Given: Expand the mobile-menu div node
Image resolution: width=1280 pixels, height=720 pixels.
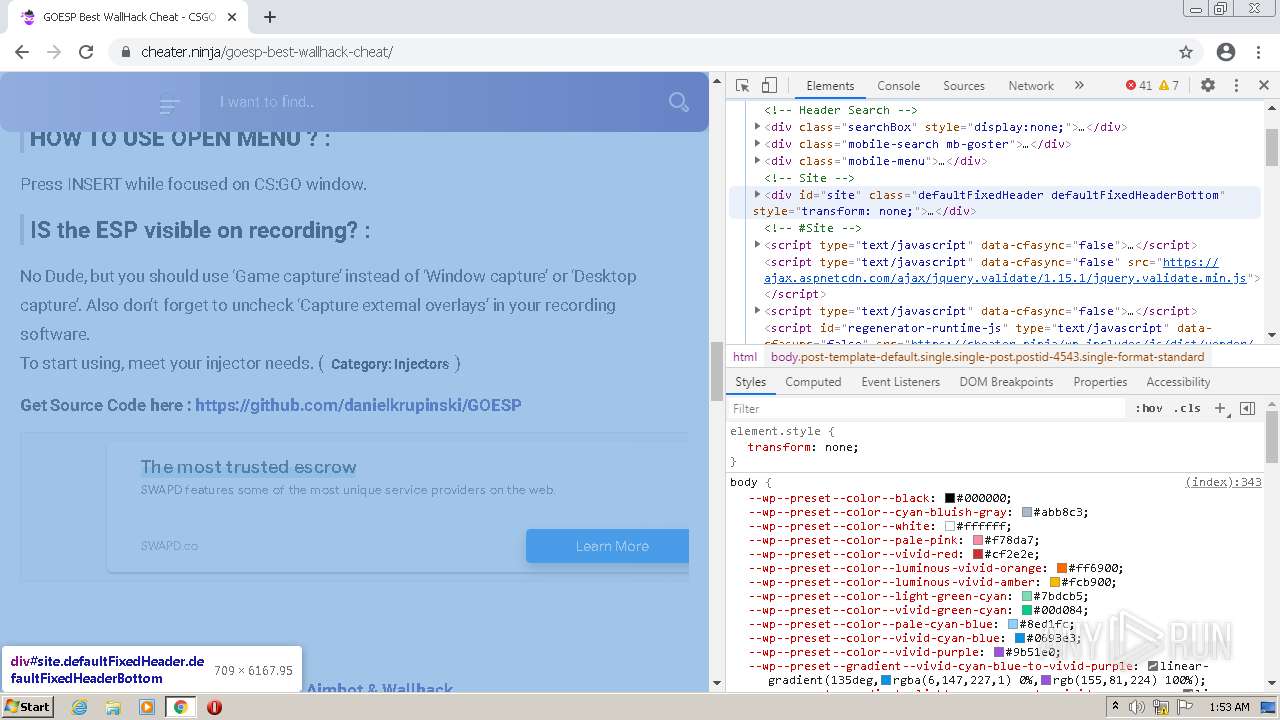Looking at the screenshot, I should 757,161.
